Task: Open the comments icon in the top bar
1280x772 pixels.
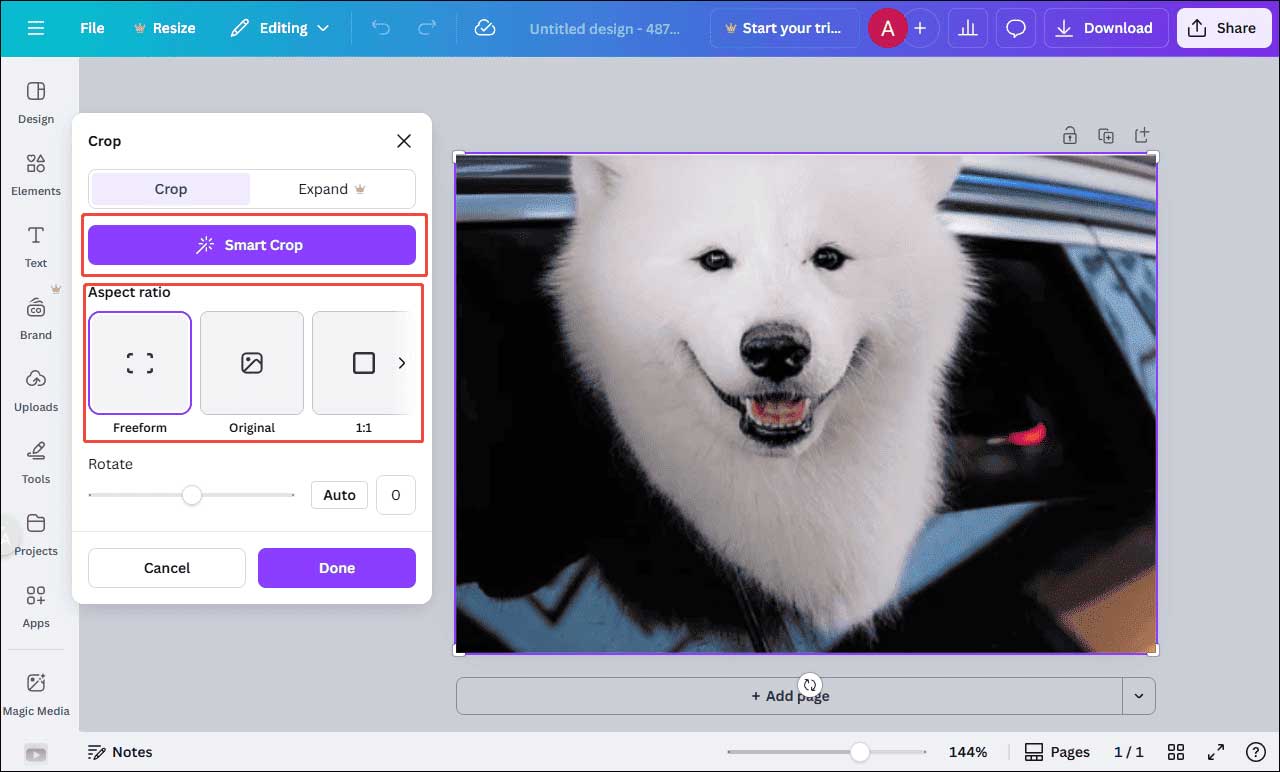Action: click(x=1016, y=28)
